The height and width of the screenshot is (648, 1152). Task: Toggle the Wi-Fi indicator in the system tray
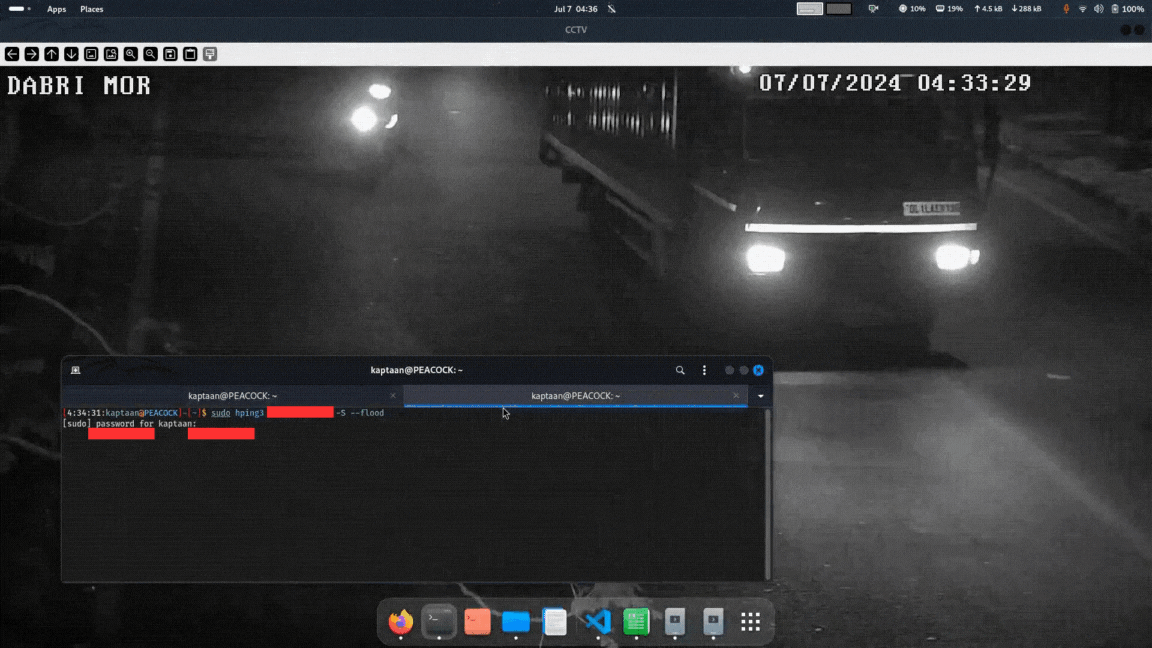pos(1082,8)
